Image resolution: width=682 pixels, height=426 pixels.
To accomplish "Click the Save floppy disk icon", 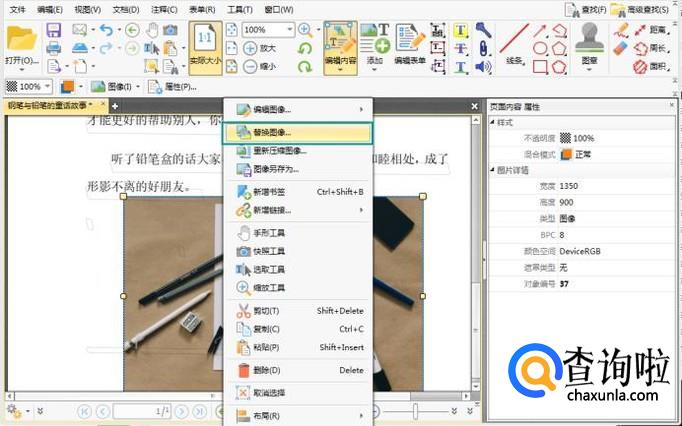I will (x=53, y=30).
